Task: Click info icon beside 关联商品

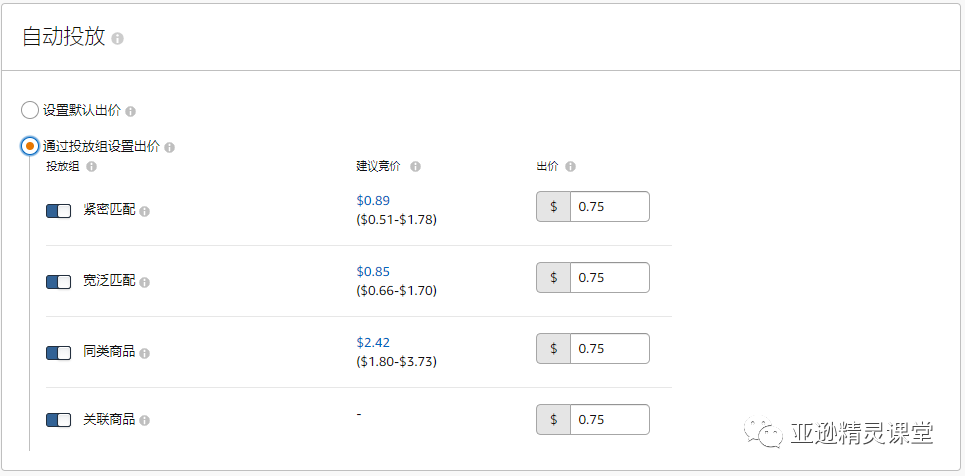Action: click(x=145, y=421)
